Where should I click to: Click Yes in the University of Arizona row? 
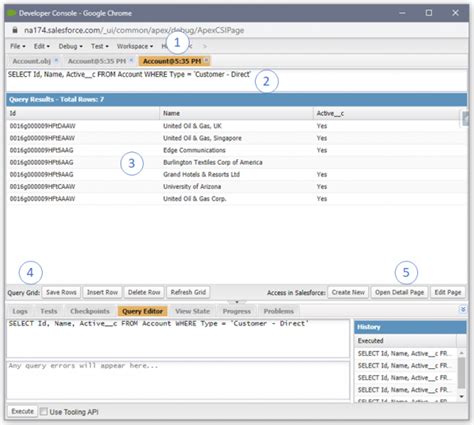(x=322, y=187)
